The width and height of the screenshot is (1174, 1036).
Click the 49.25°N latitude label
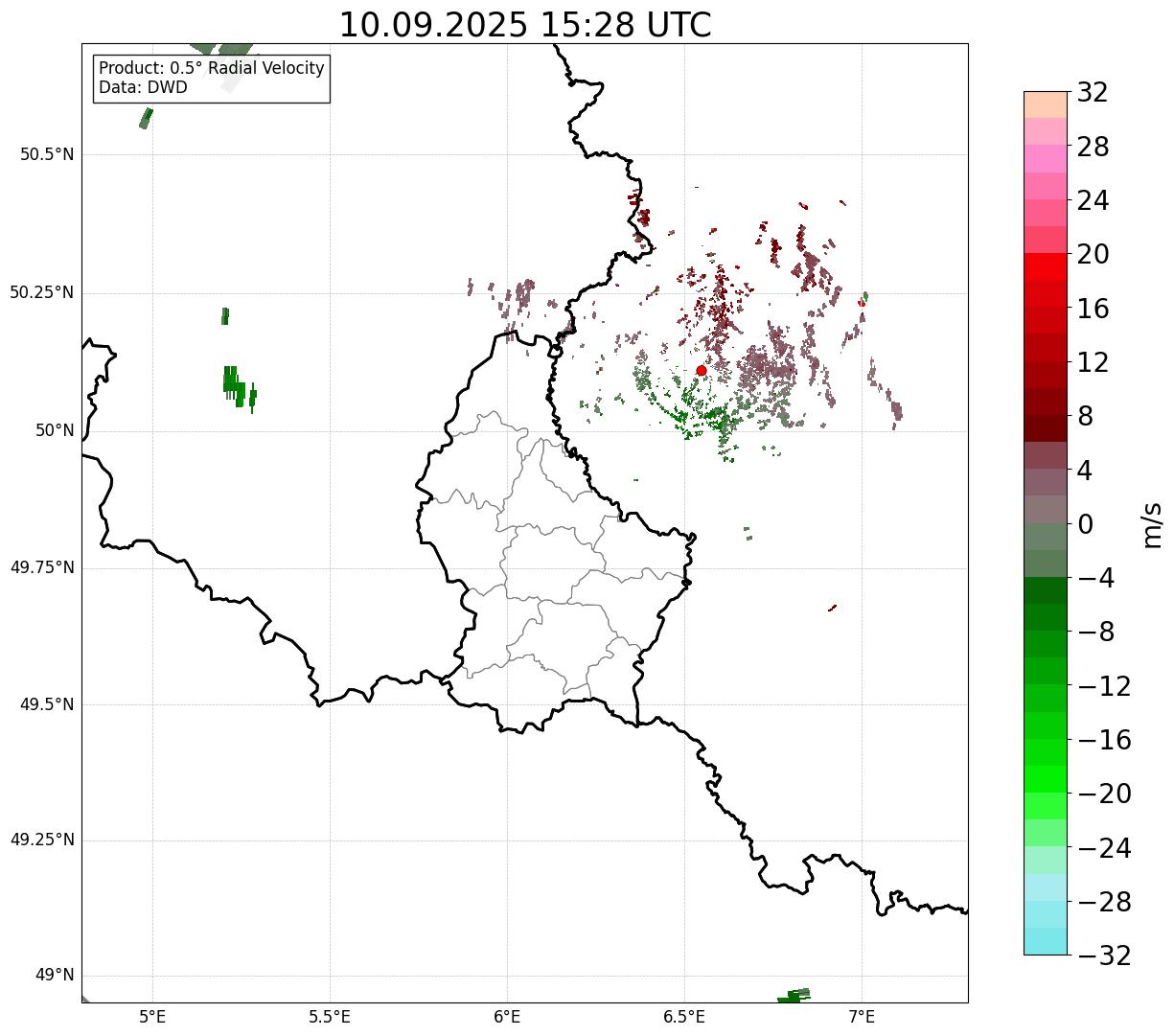click(42, 840)
